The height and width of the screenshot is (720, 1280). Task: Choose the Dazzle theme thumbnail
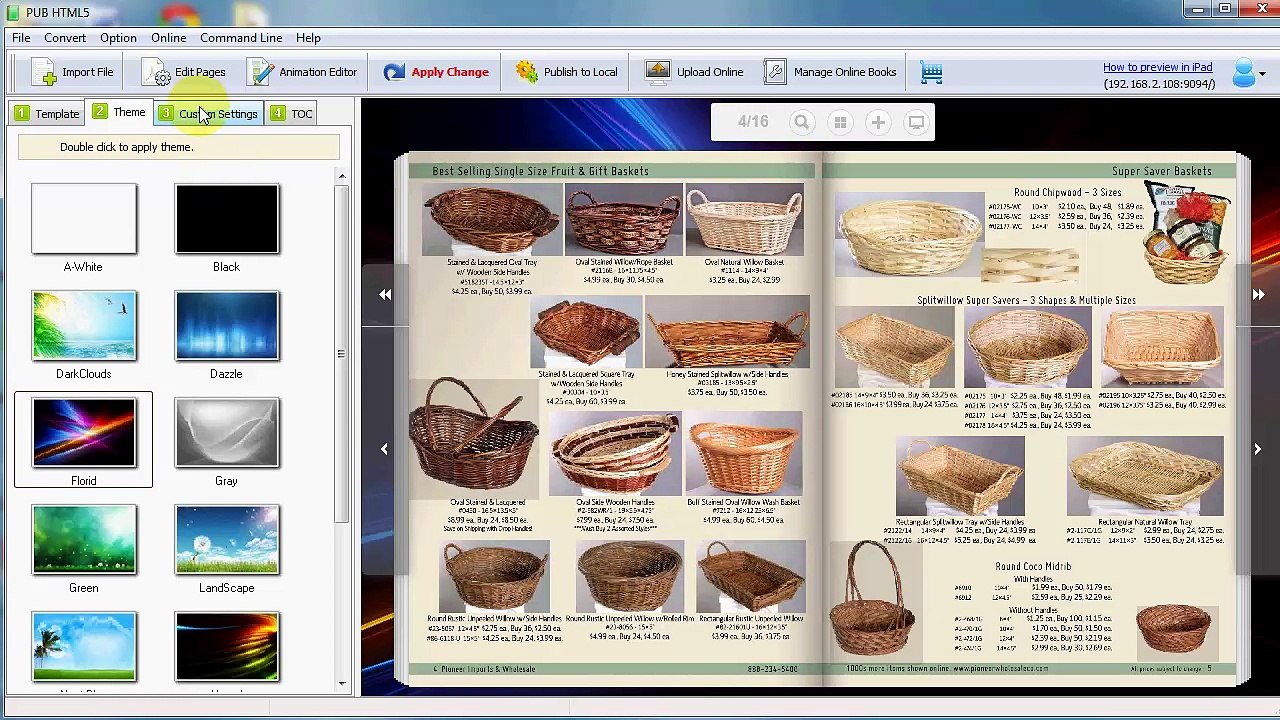[227, 327]
